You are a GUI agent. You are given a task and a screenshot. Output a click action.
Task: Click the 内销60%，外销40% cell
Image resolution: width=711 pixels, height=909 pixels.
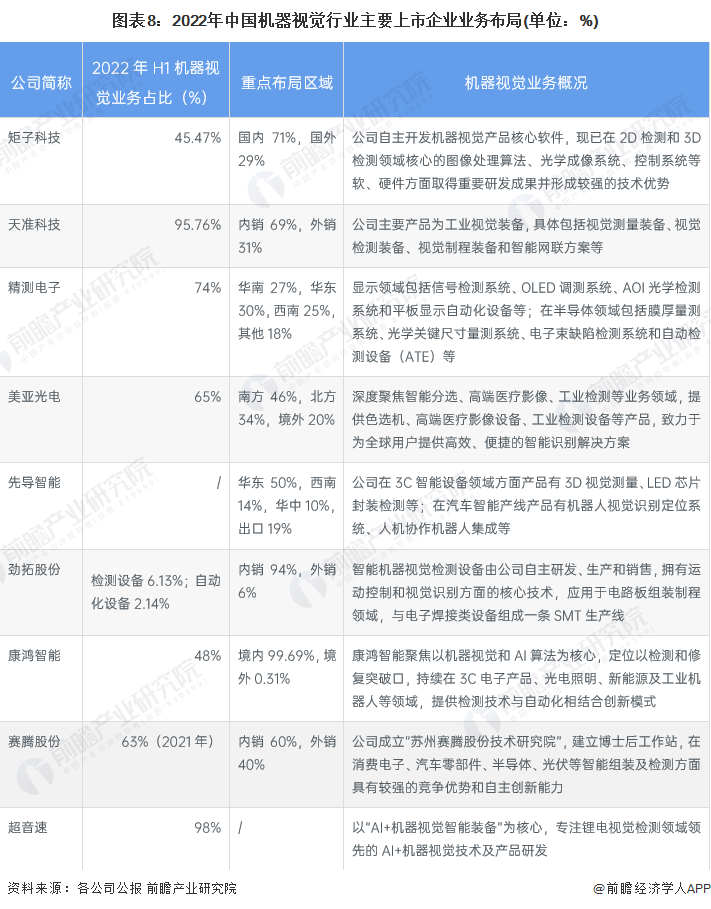pos(286,753)
